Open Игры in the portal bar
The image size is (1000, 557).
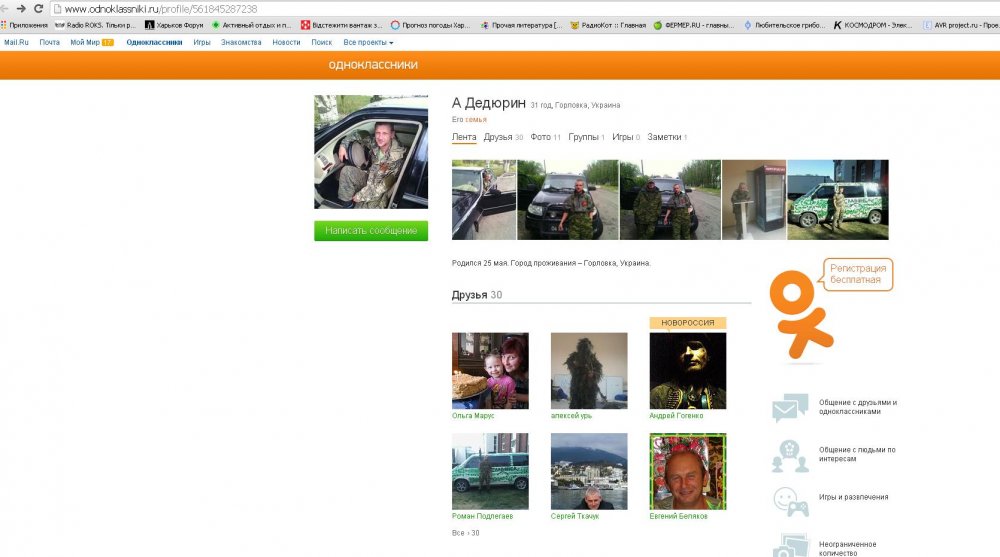point(202,42)
